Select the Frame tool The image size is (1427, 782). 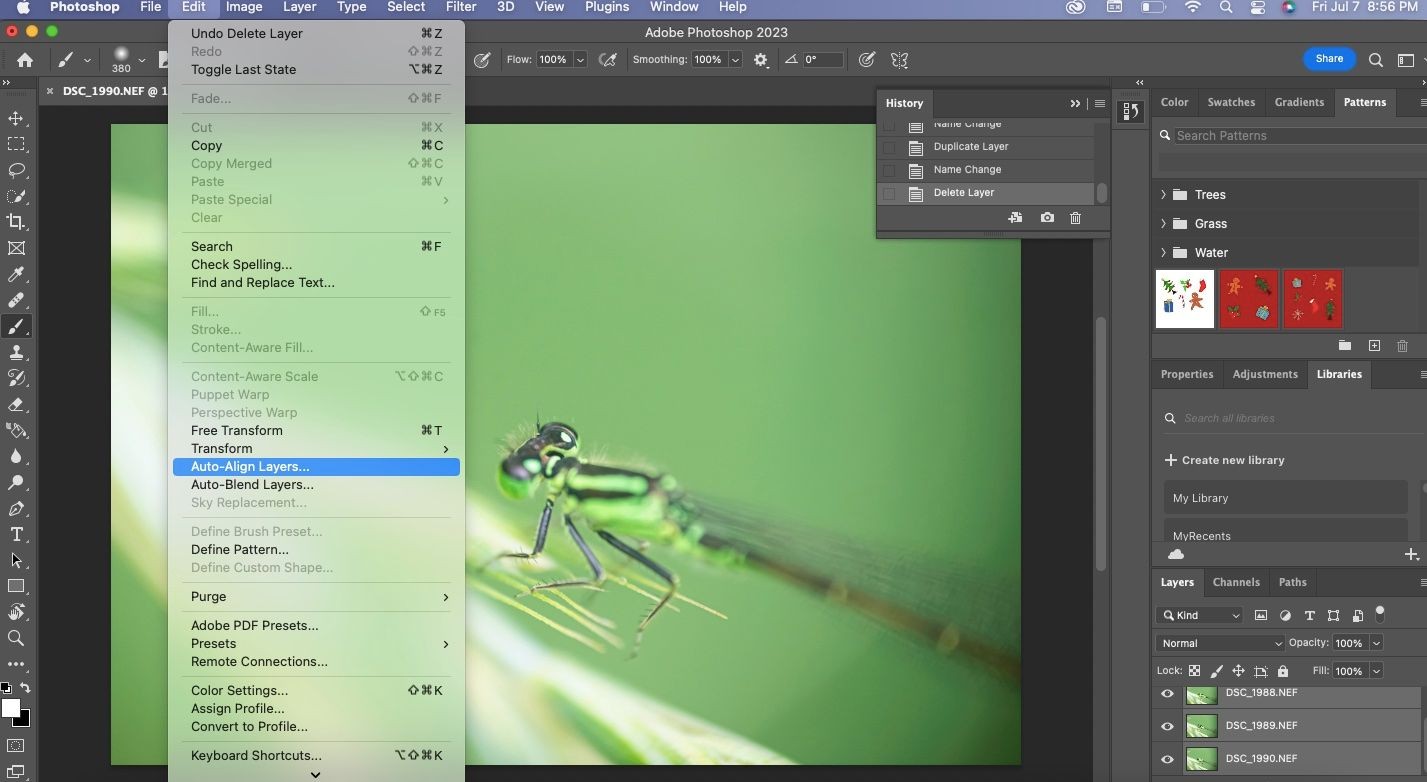[x=16, y=248]
